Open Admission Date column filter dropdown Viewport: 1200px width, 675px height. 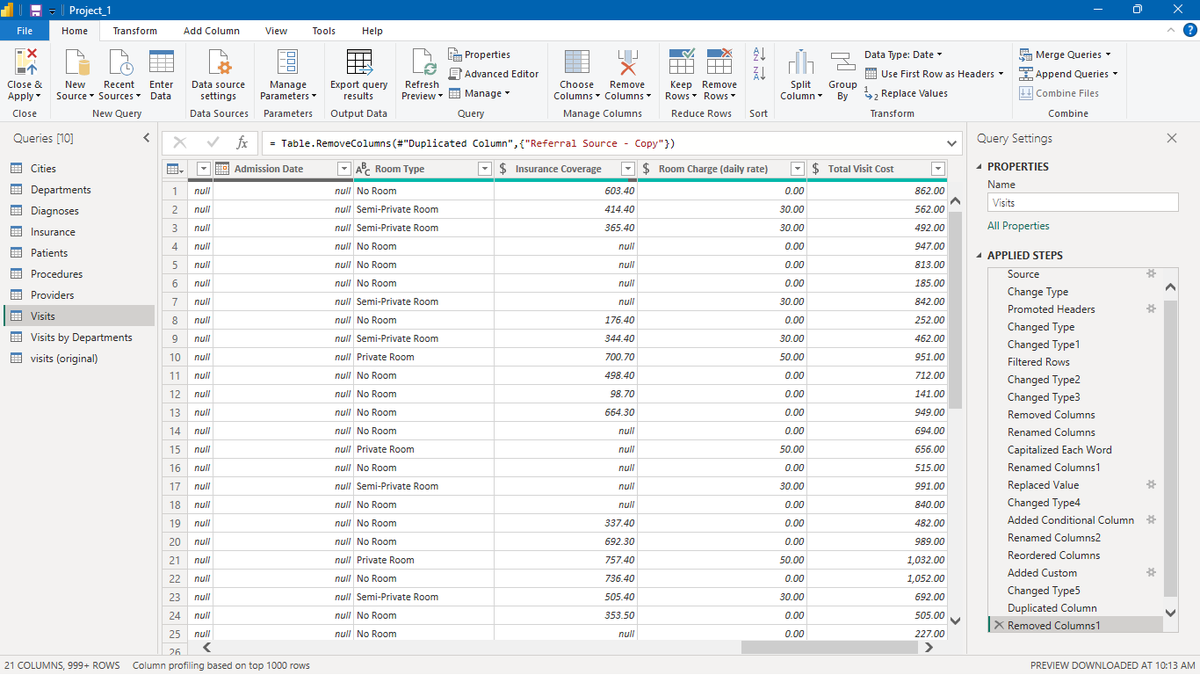pos(344,169)
